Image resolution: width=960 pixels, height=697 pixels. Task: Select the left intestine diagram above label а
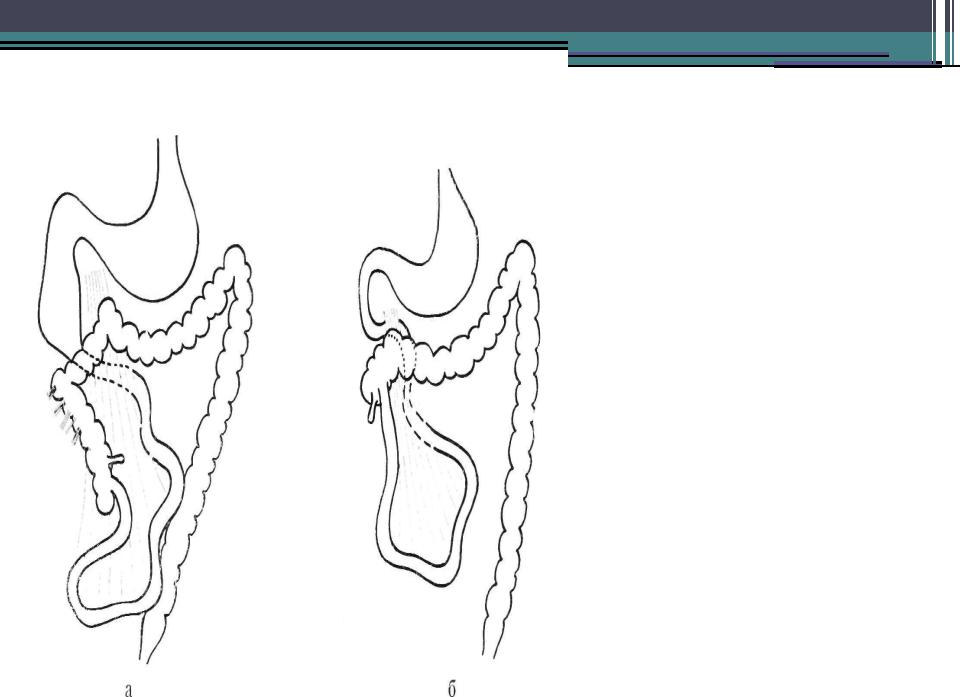(144, 400)
